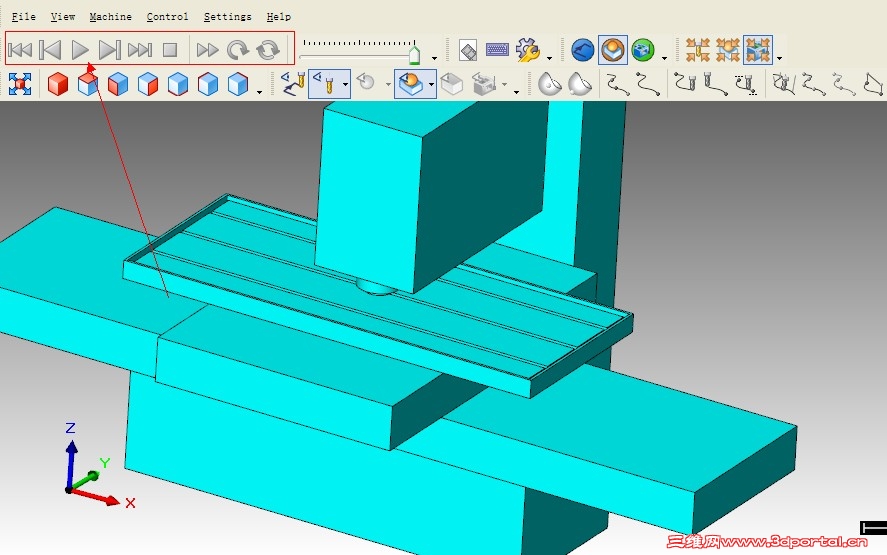Viewport: 887px width, 555px height.
Task: Select the cube icon with red right face
Action: pyautogui.click(x=148, y=84)
